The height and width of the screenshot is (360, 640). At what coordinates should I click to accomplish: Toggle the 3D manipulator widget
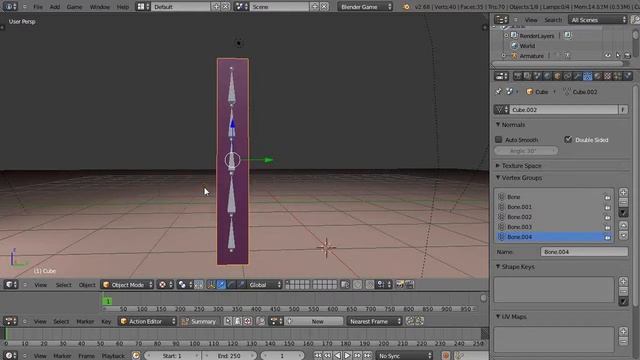point(211,285)
